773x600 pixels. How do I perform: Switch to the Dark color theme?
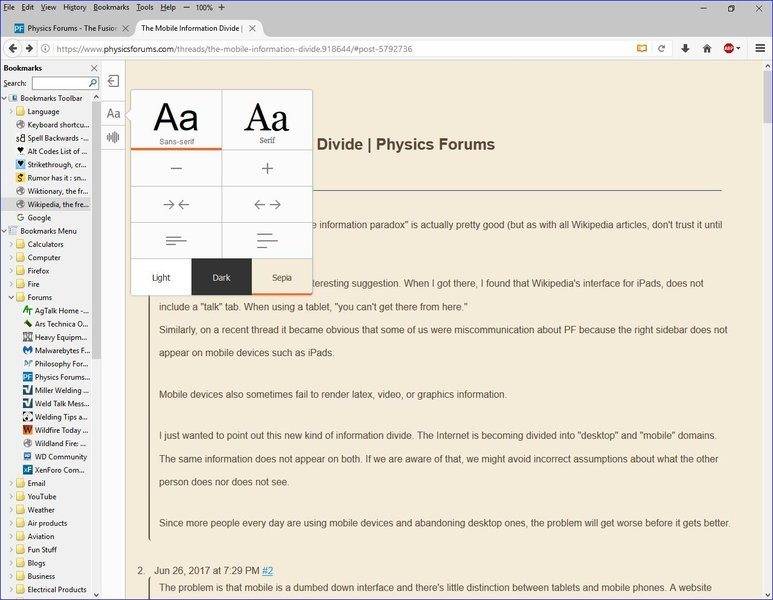pos(221,277)
